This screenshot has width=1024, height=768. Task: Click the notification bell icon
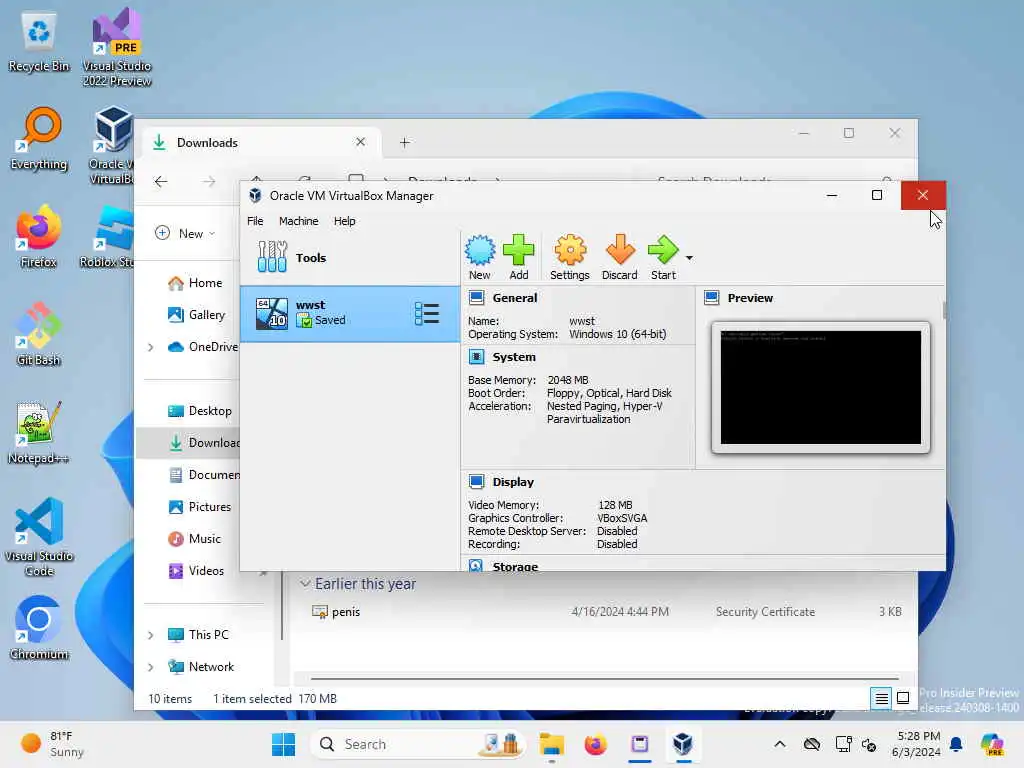click(956, 744)
